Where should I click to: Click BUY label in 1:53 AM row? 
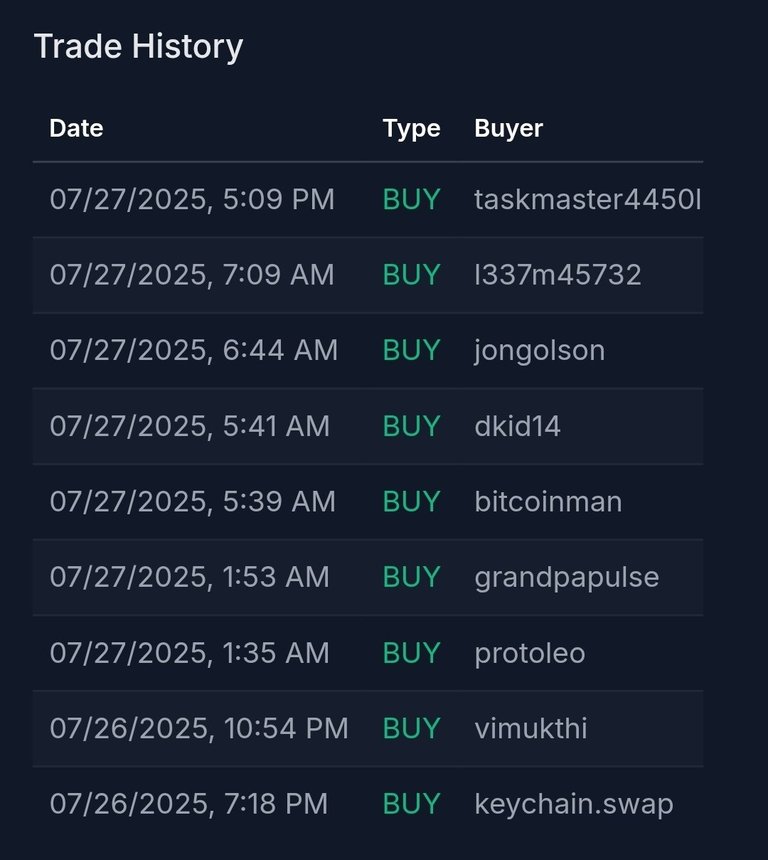411,578
